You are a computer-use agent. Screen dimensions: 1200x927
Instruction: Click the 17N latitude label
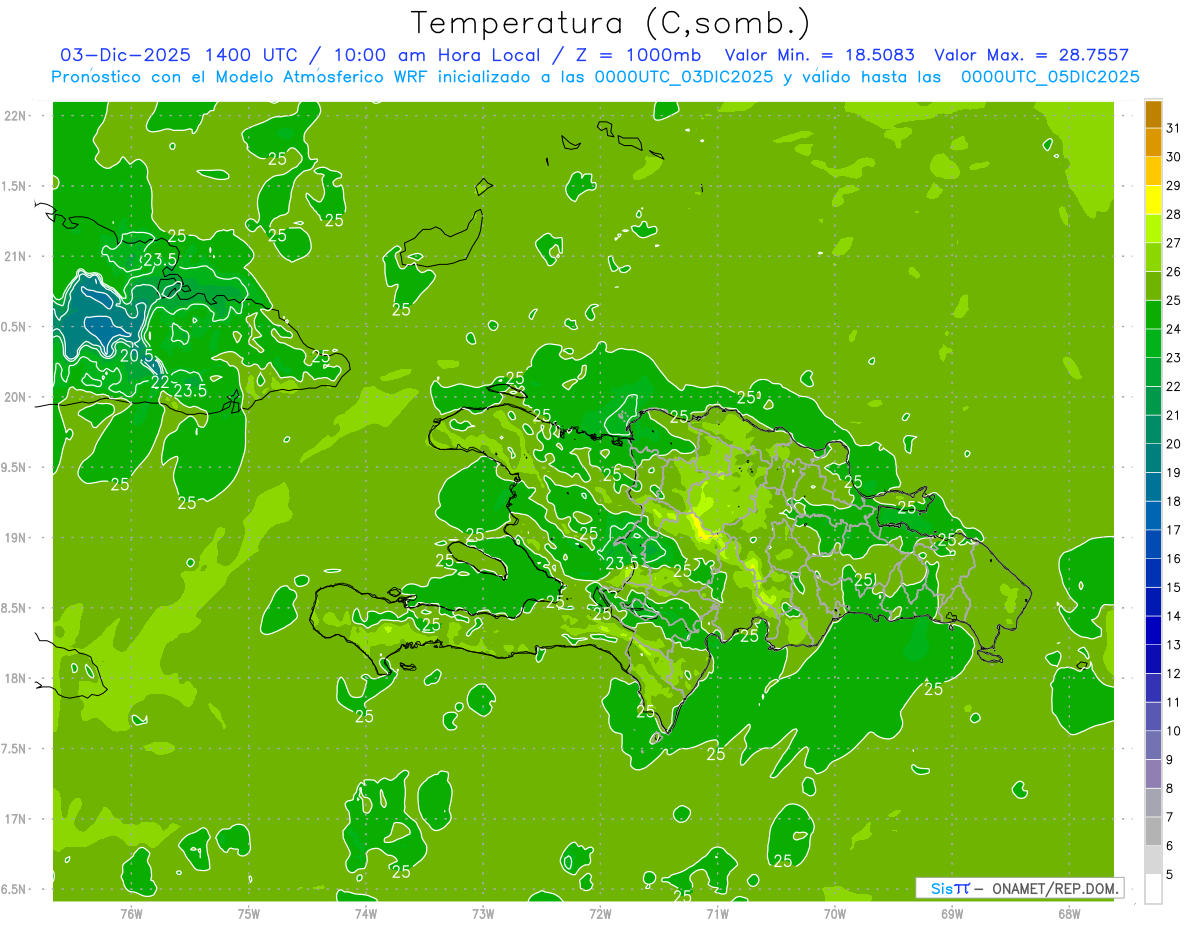click(16, 819)
